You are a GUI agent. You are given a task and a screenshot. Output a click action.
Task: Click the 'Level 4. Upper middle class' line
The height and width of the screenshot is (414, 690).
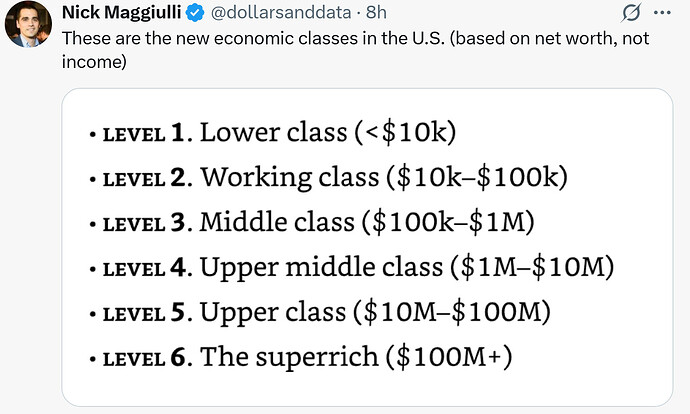tap(351, 267)
